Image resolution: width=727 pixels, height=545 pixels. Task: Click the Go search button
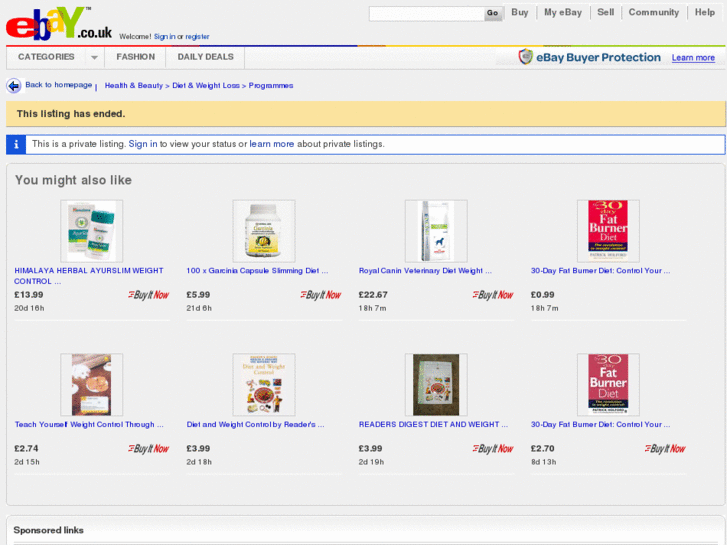492,13
